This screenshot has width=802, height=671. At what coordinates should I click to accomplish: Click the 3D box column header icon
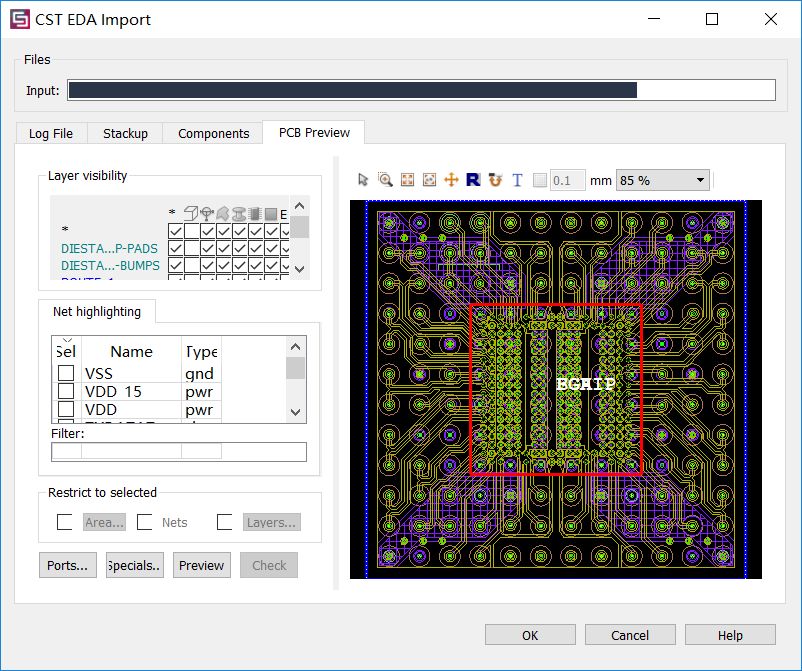click(x=191, y=213)
